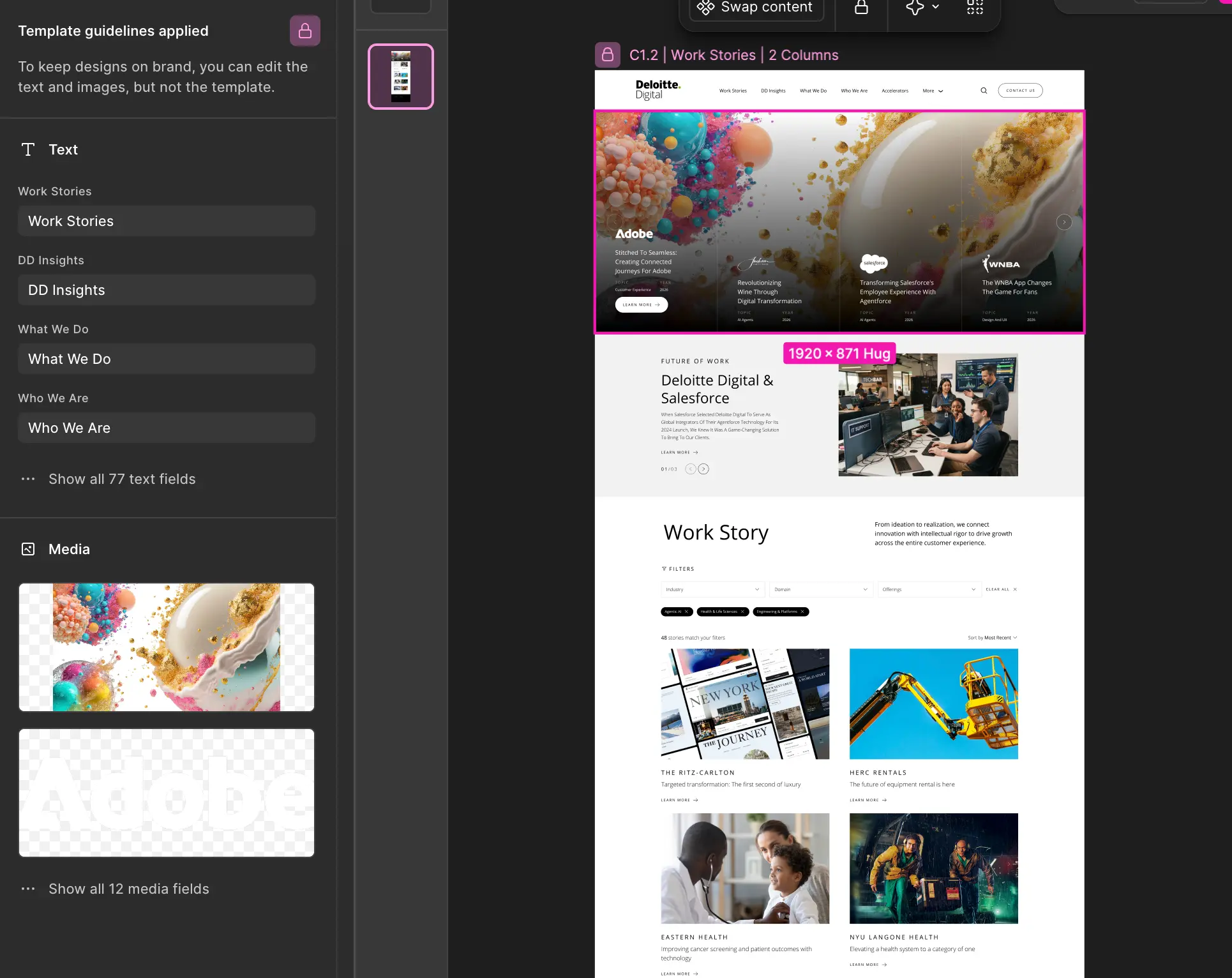Edit the Who We Are text field
This screenshot has width=1232, height=978.
tap(167, 428)
